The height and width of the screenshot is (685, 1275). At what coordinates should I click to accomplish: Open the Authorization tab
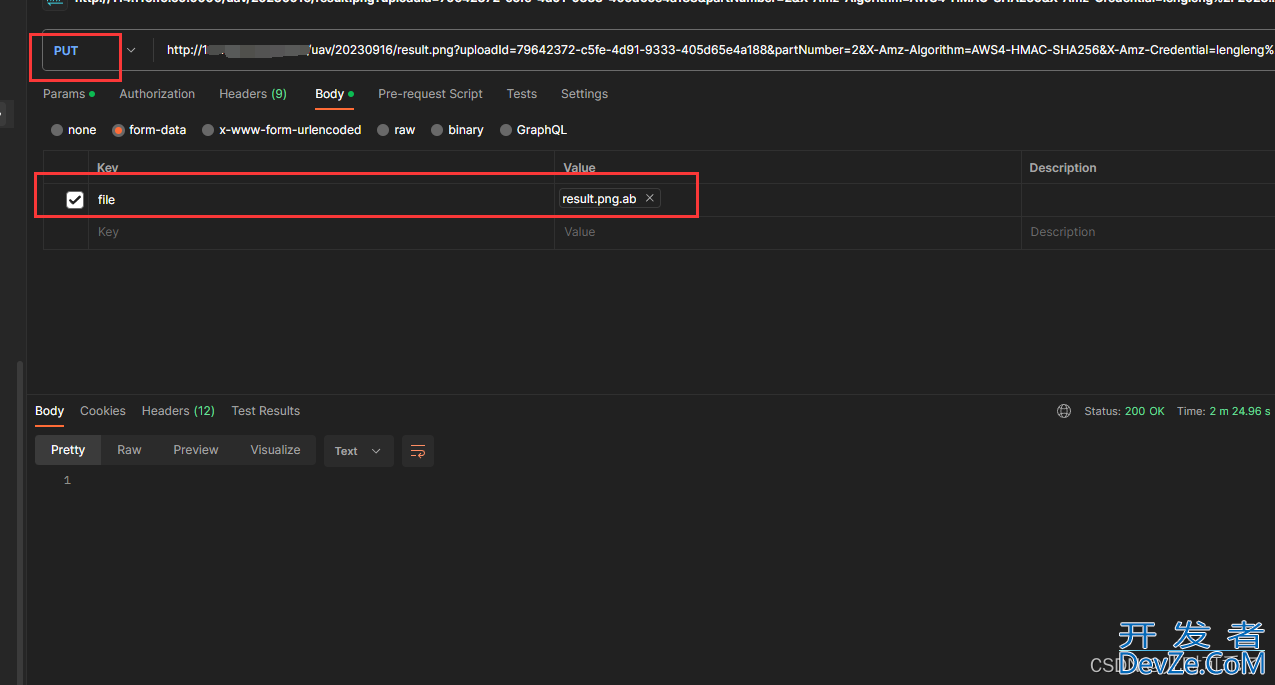click(157, 94)
